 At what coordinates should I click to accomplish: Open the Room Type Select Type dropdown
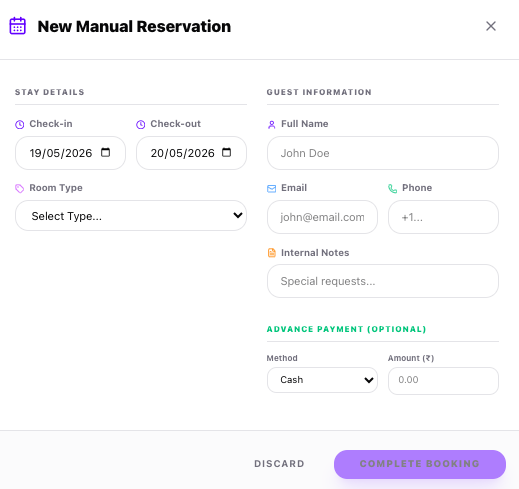point(131,216)
